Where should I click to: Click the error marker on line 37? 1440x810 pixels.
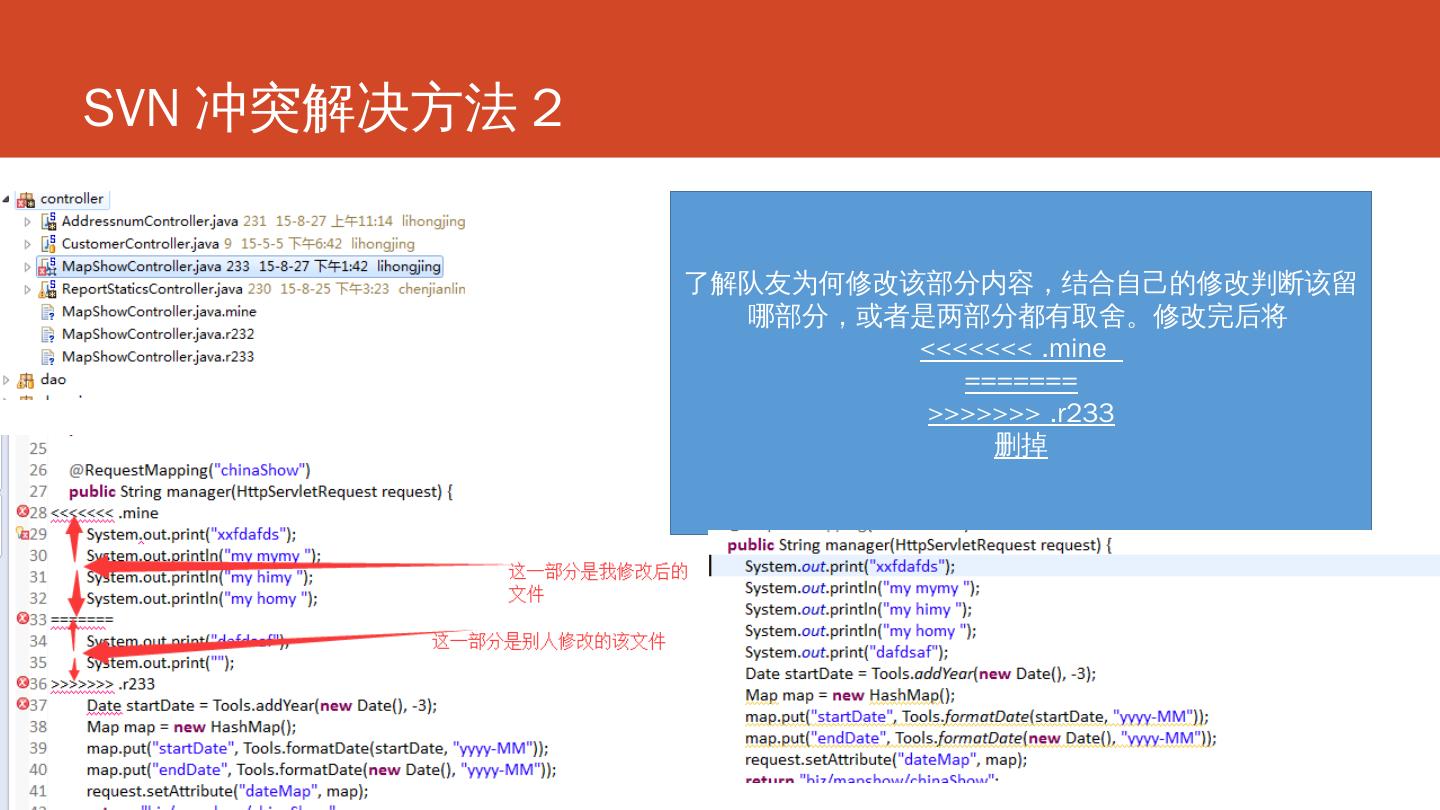(22, 704)
